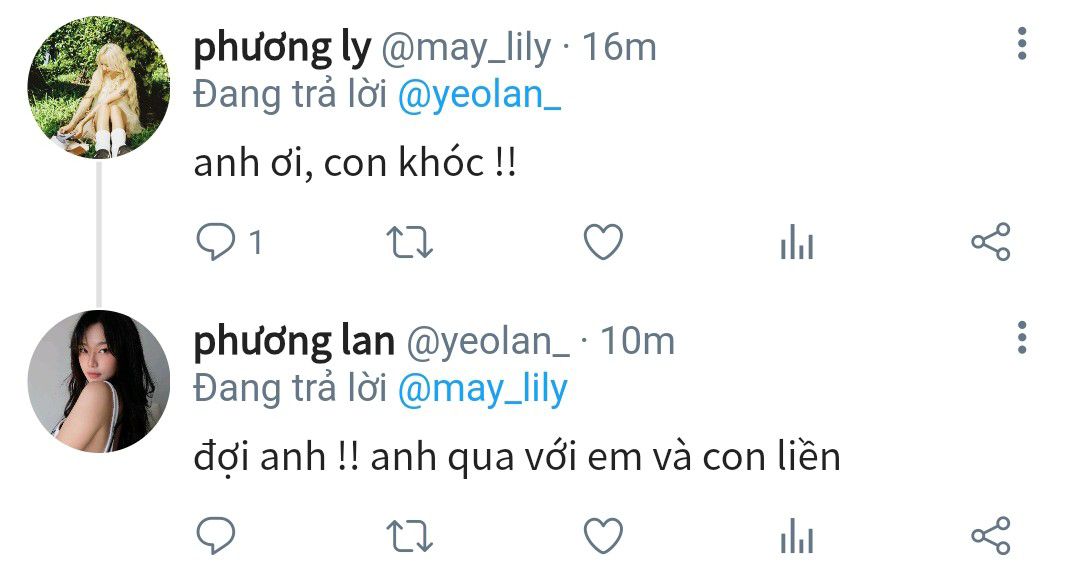Open more options for phương ly's tweet
This screenshot has height=576, width=1080.
pyautogui.click(x=1022, y=44)
